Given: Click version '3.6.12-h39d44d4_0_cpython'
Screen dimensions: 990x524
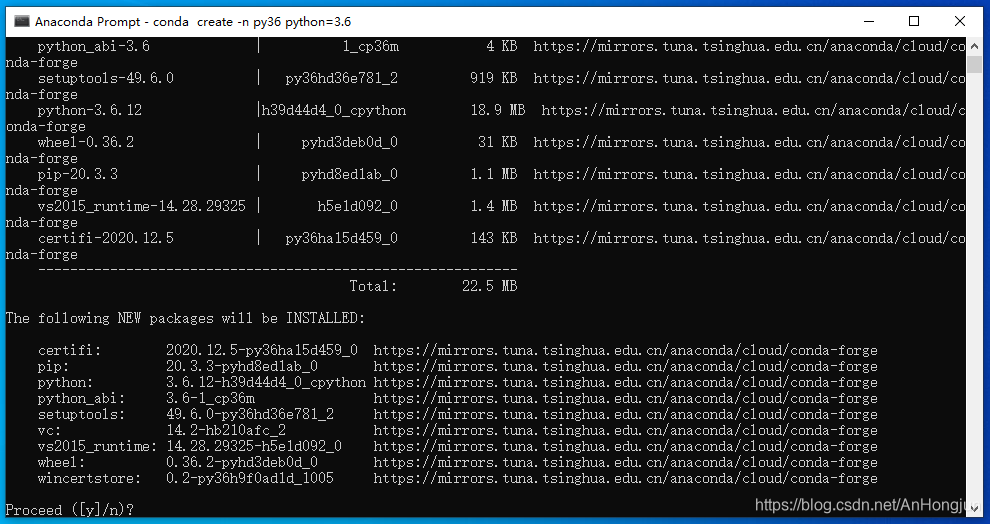Looking at the screenshot, I should [x=266, y=383].
